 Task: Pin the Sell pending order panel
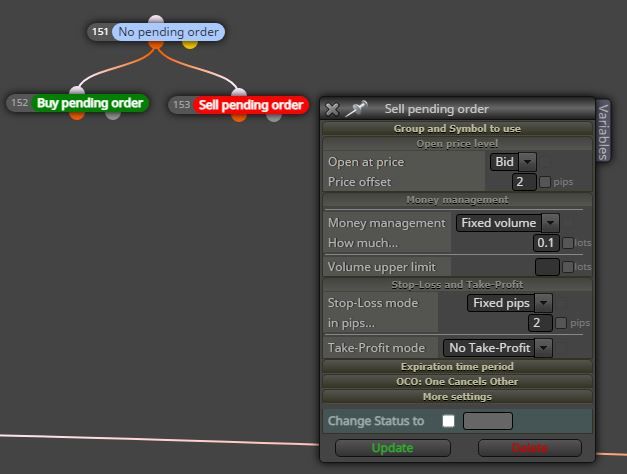click(356, 109)
